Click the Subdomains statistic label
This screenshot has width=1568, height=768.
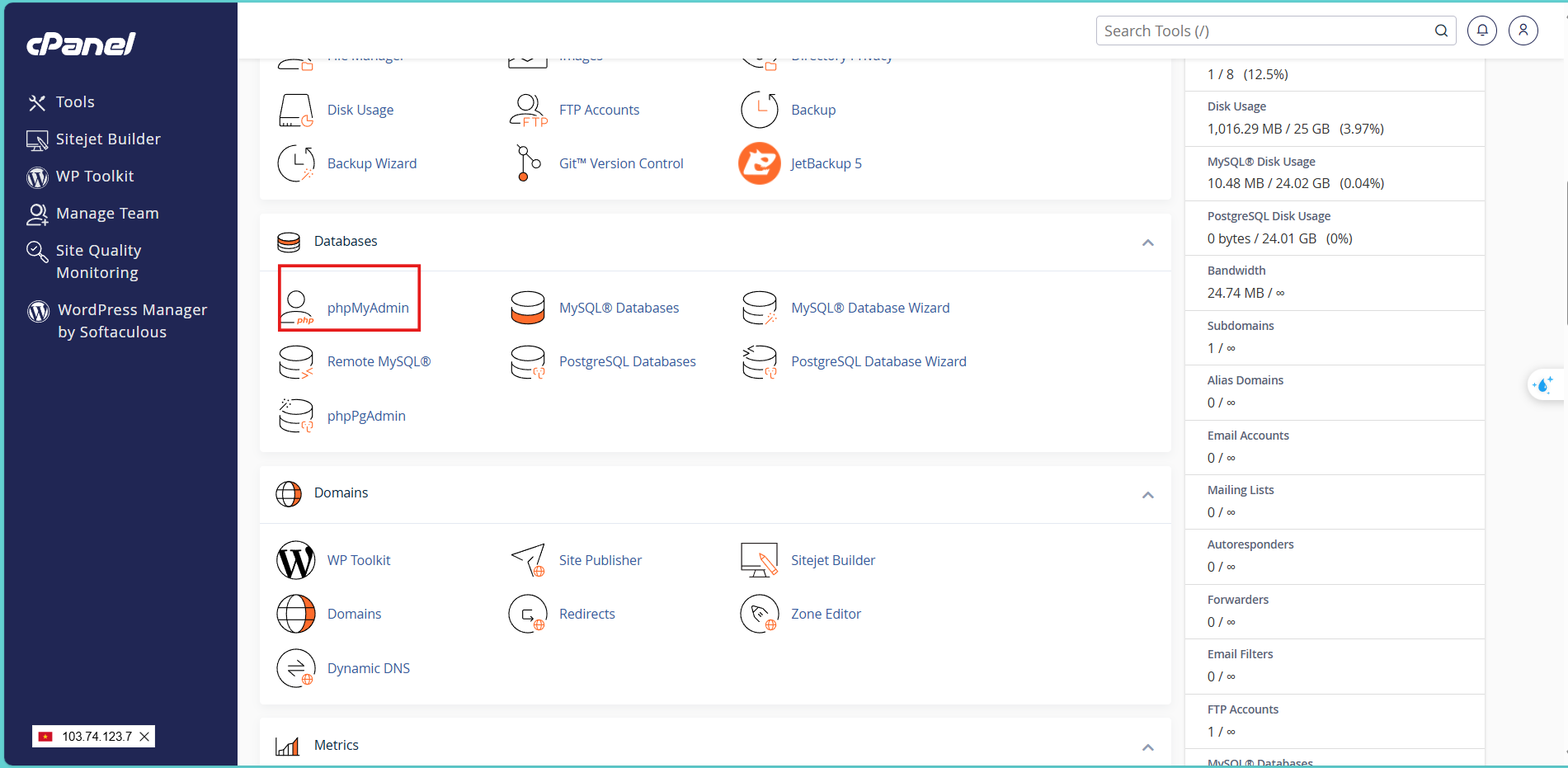pos(1241,326)
